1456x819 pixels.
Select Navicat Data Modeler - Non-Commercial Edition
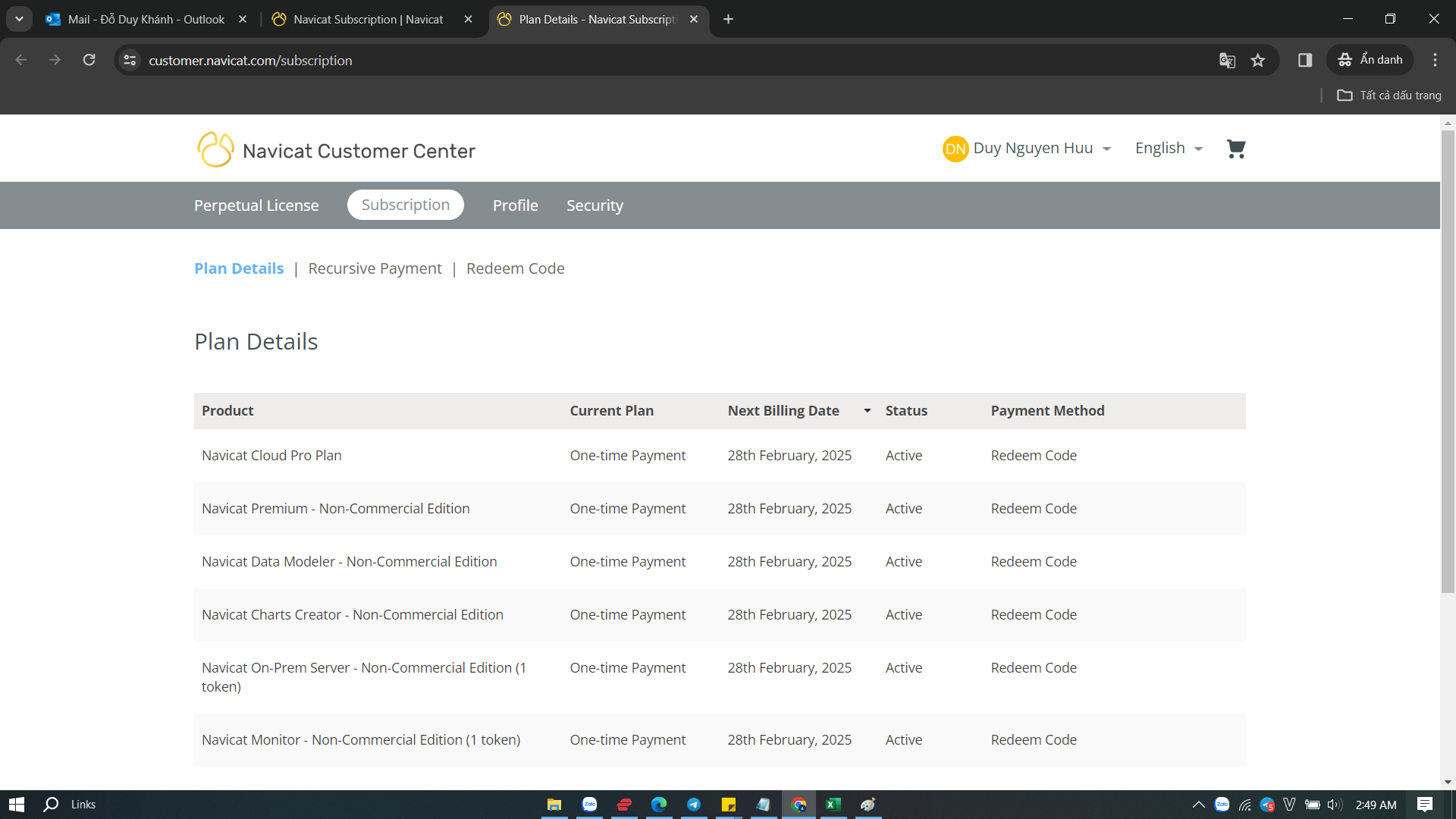349,561
